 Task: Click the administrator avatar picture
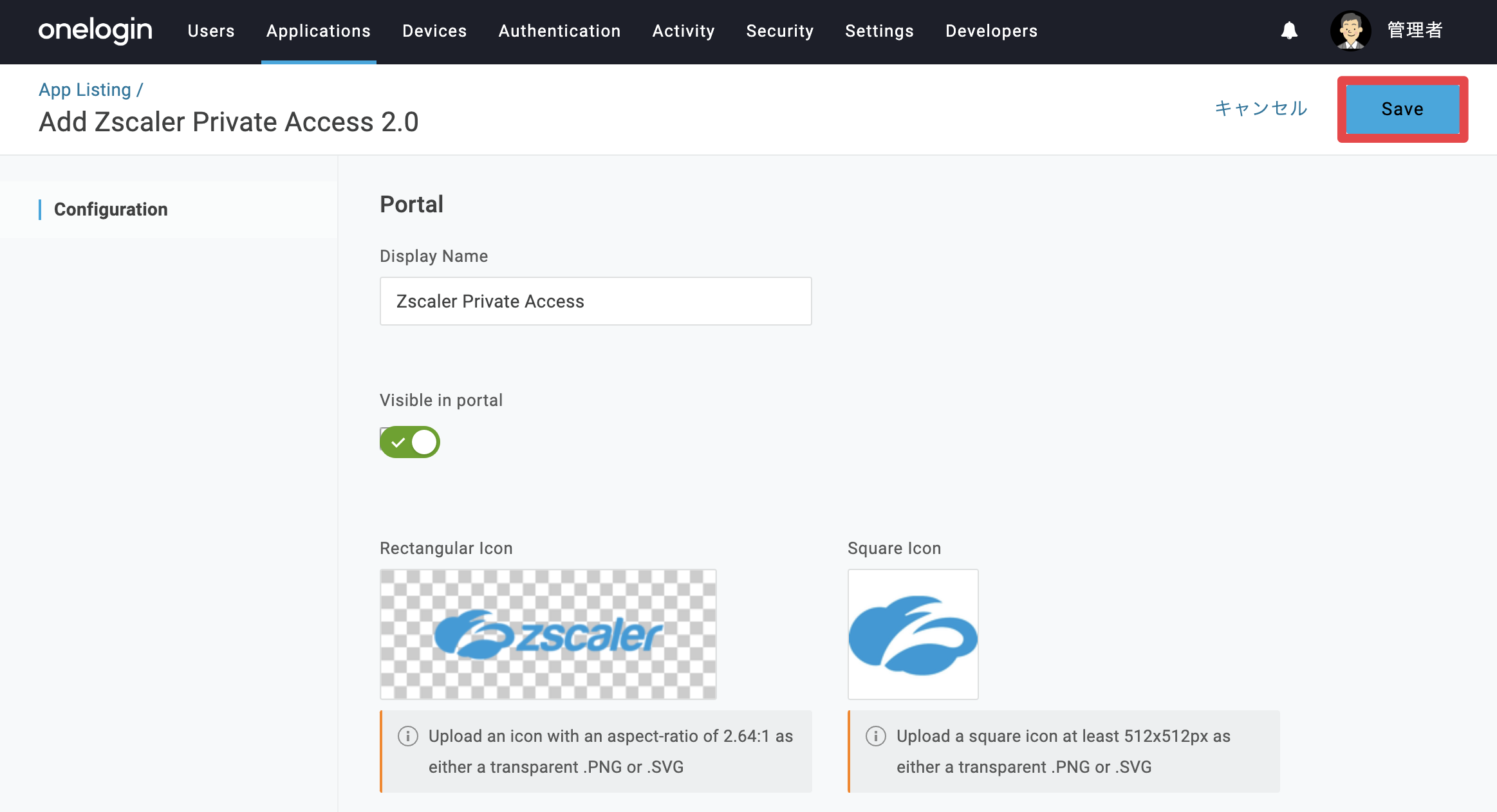[x=1350, y=30]
